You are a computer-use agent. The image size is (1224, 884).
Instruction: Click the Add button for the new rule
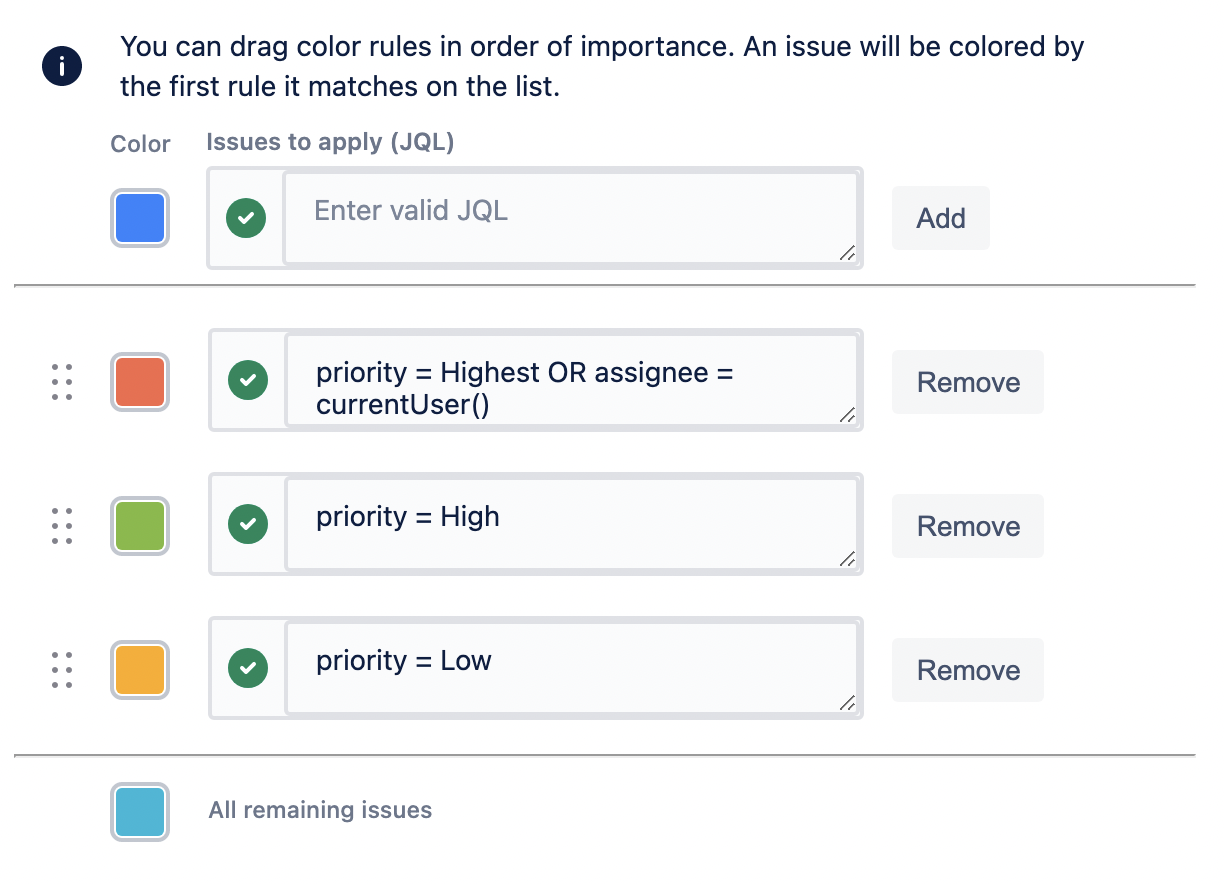click(x=941, y=218)
